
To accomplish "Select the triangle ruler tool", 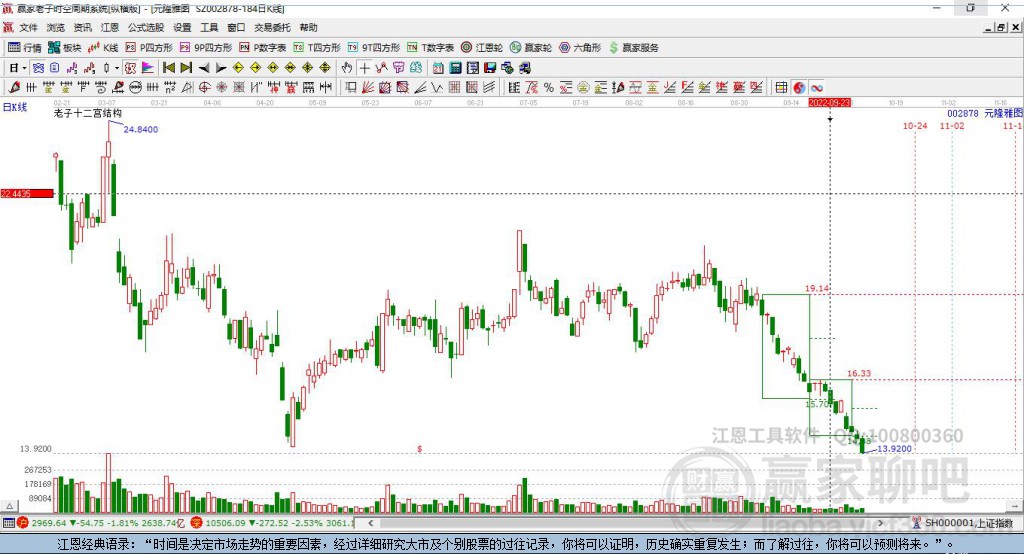I will (x=187, y=87).
